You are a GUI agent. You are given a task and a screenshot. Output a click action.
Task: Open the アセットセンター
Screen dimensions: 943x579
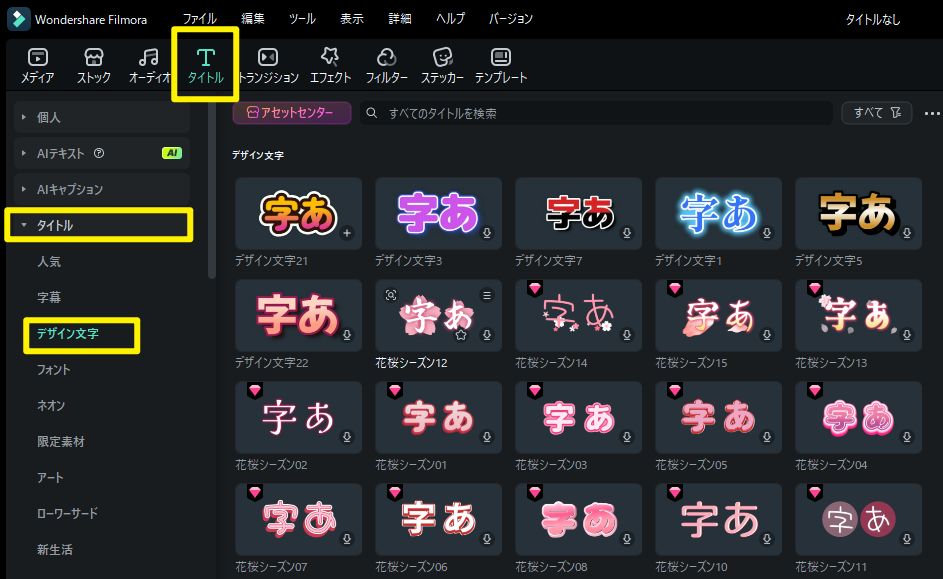click(291, 112)
